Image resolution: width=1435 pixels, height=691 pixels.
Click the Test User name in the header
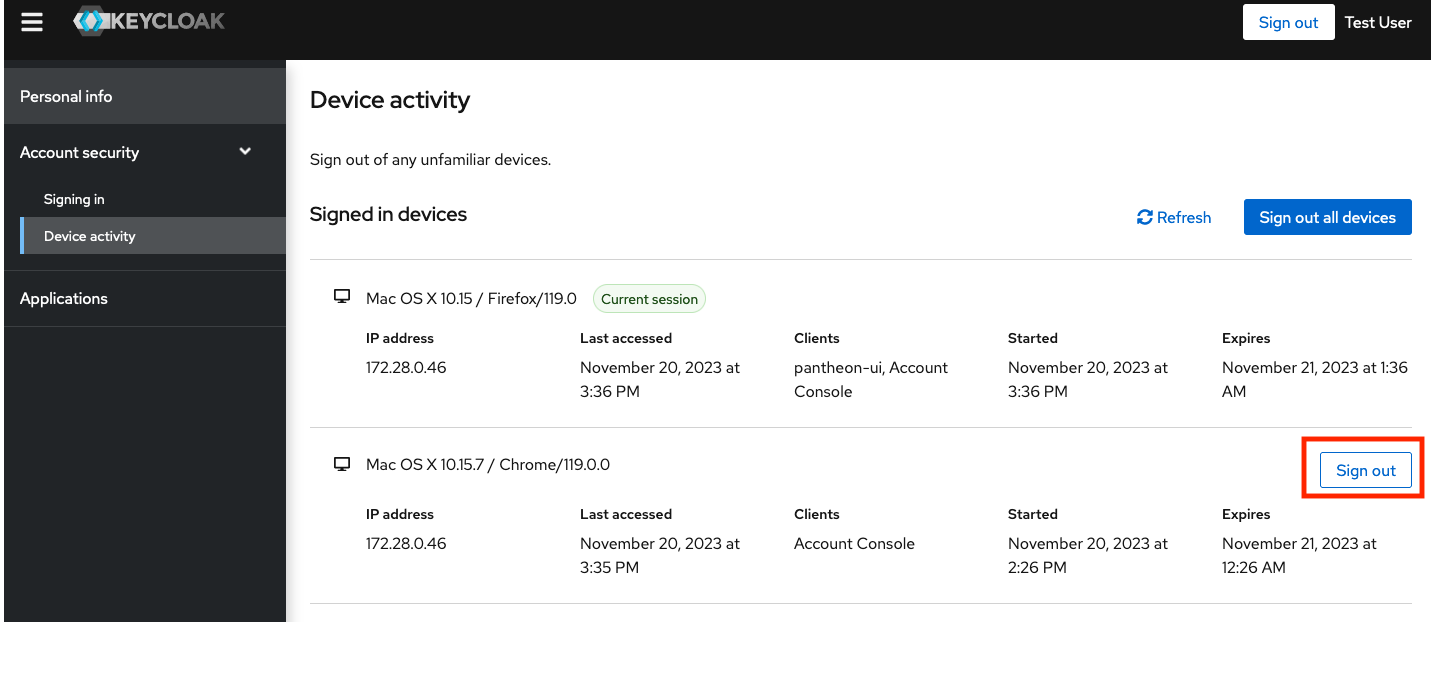tap(1377, 23)
